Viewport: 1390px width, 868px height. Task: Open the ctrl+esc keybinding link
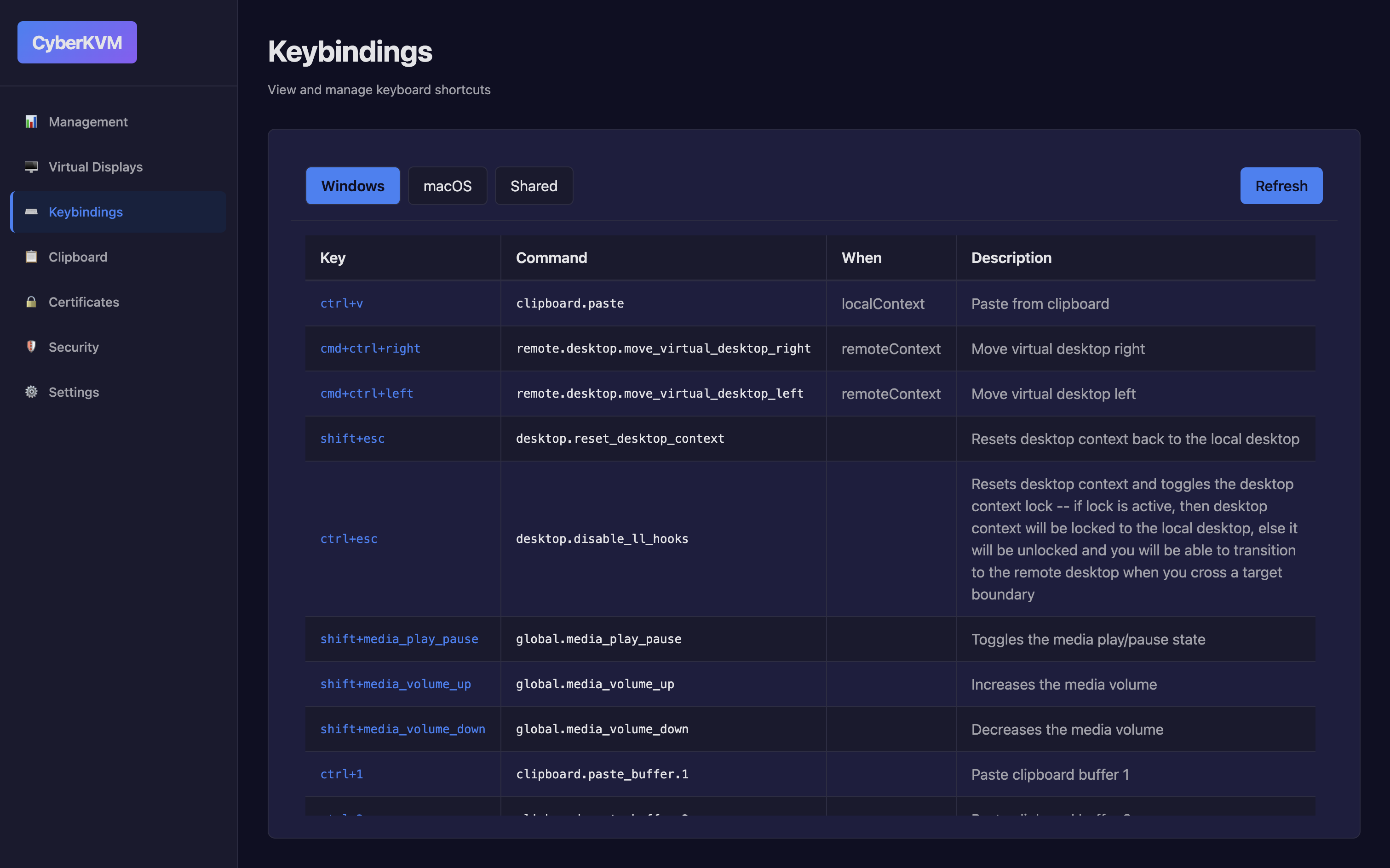coord(349,538)
